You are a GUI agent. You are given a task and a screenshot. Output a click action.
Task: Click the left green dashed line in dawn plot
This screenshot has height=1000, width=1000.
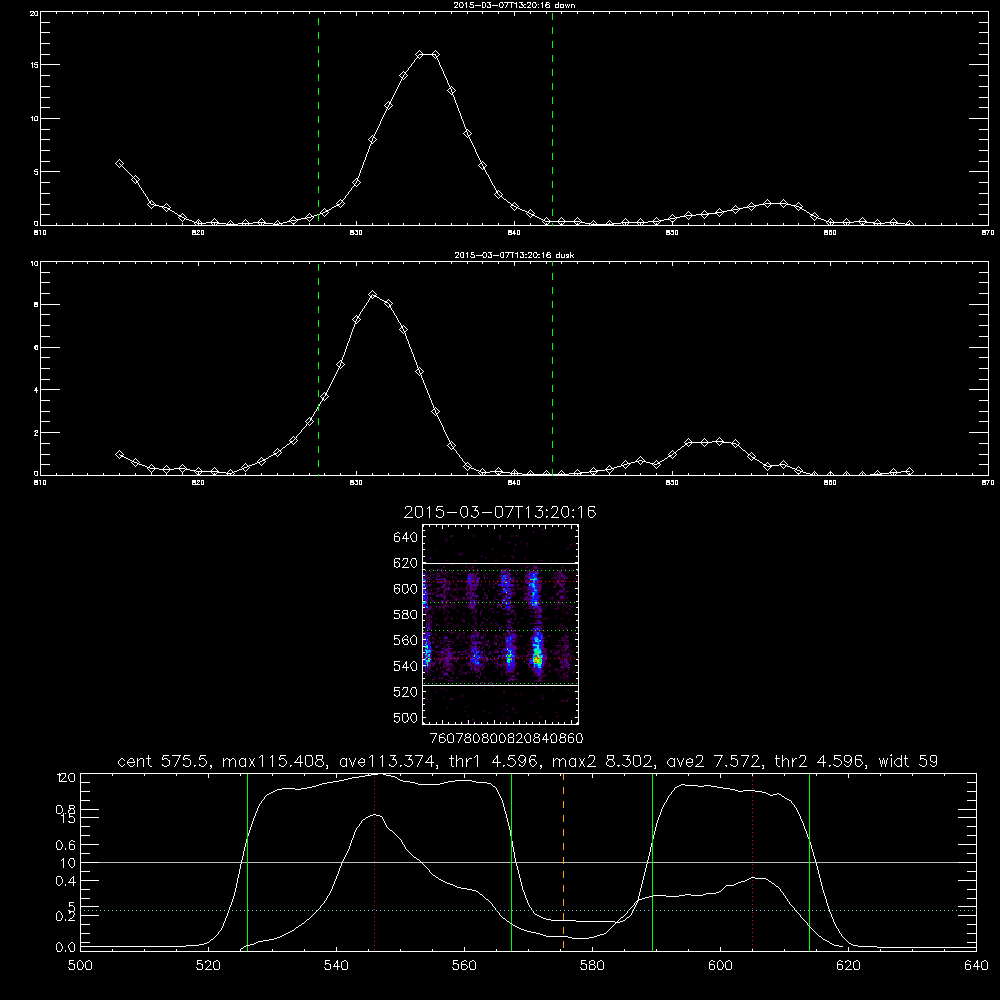(x=318, y=118)
